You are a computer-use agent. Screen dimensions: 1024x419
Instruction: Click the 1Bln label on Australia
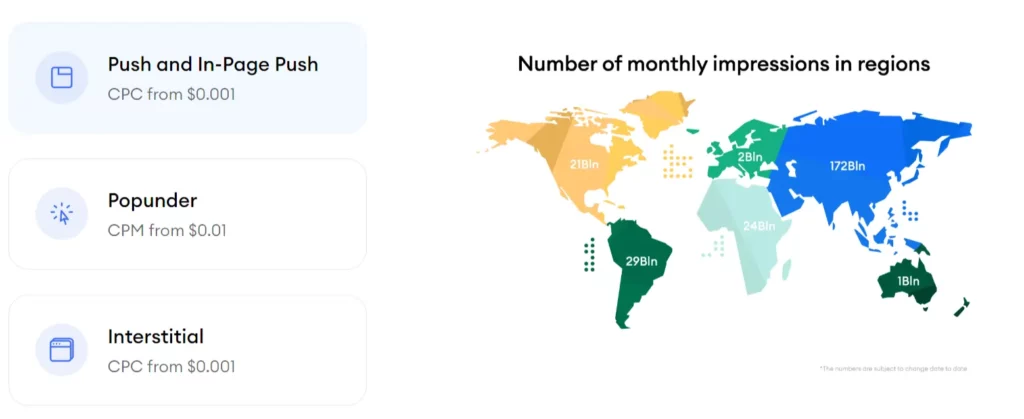pyautogui.click(x=908, y=281)
